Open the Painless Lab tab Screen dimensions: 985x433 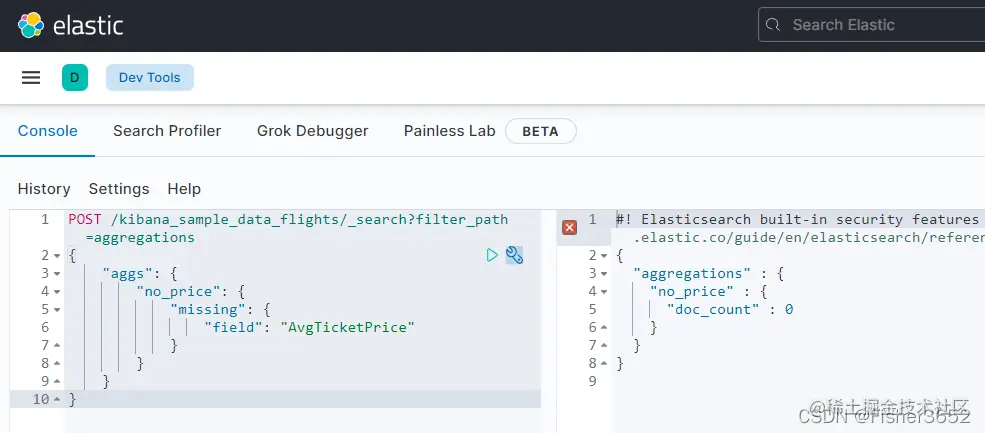[450, 131]
